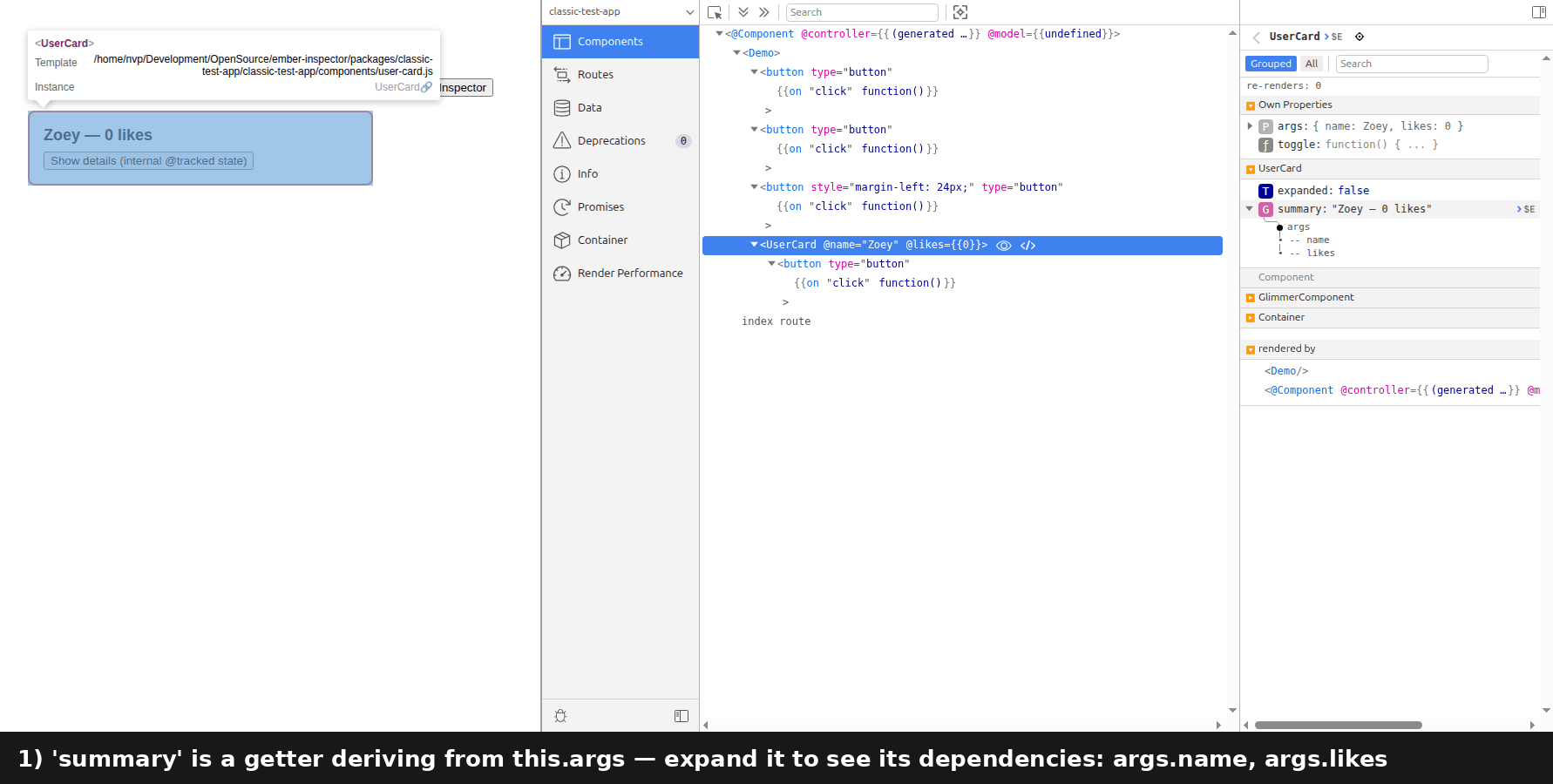This screenshot has height=784, width=1553.
Task: Open the Routes panel
Action: (620, 75)
